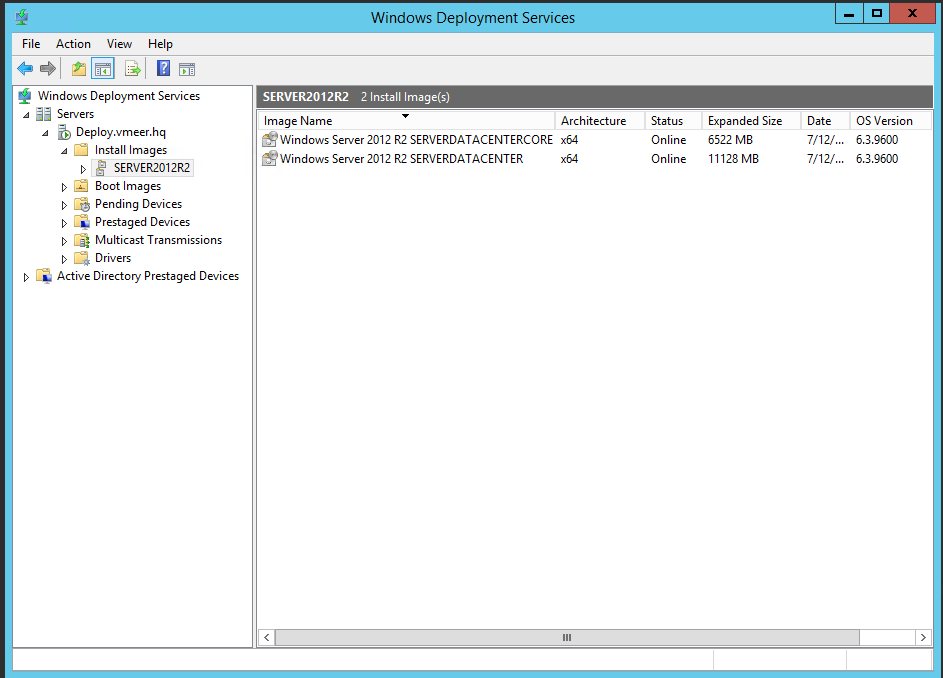Image resolution: width=943 pixels, height=678 pixels.
Task: Select the Multicast Transmissions tree item
Action: point(158,240)
